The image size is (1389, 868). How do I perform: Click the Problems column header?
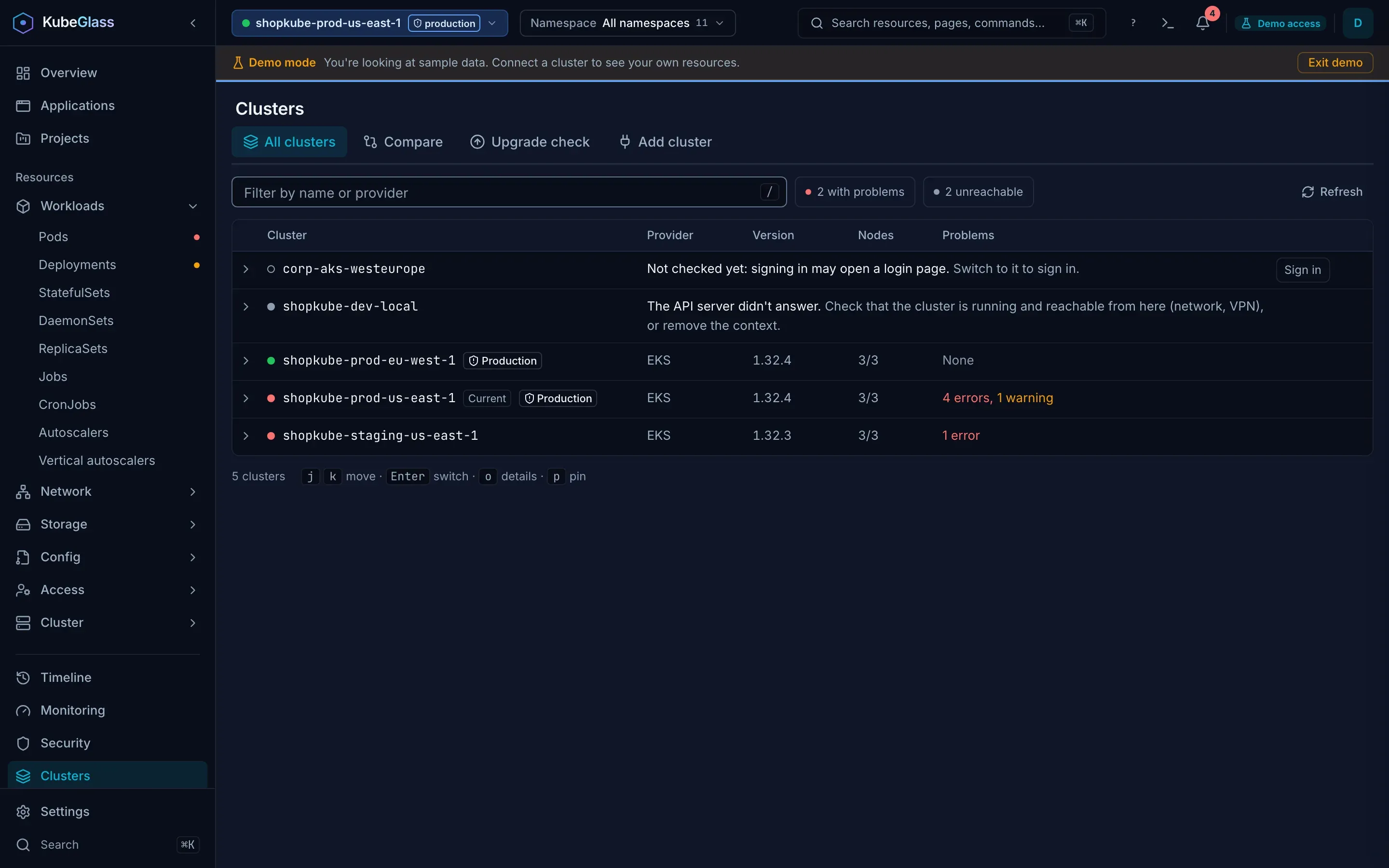(967, 235)
